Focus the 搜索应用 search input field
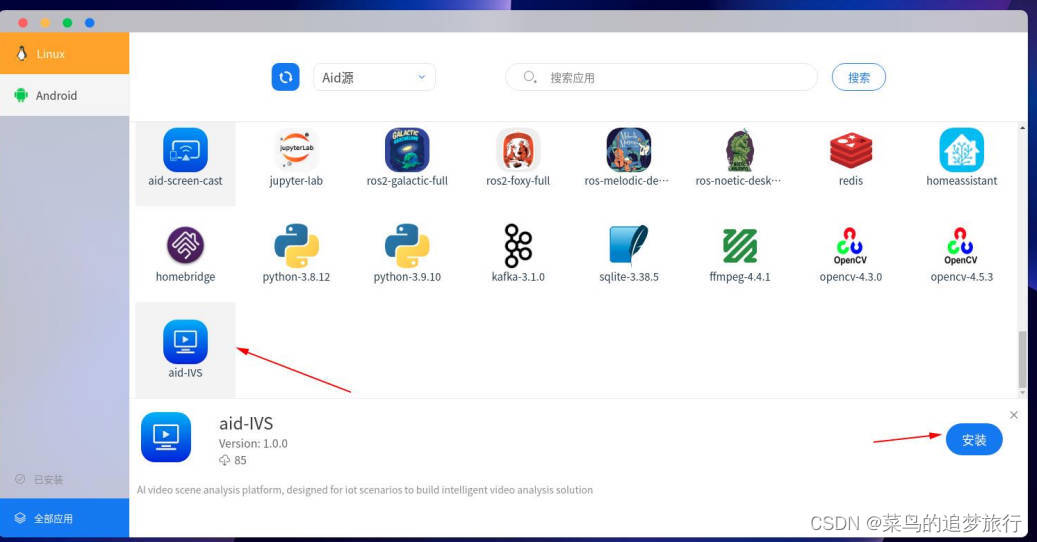Image resolution: width=1037 pixels, height=542 pixels. point(661,77)
